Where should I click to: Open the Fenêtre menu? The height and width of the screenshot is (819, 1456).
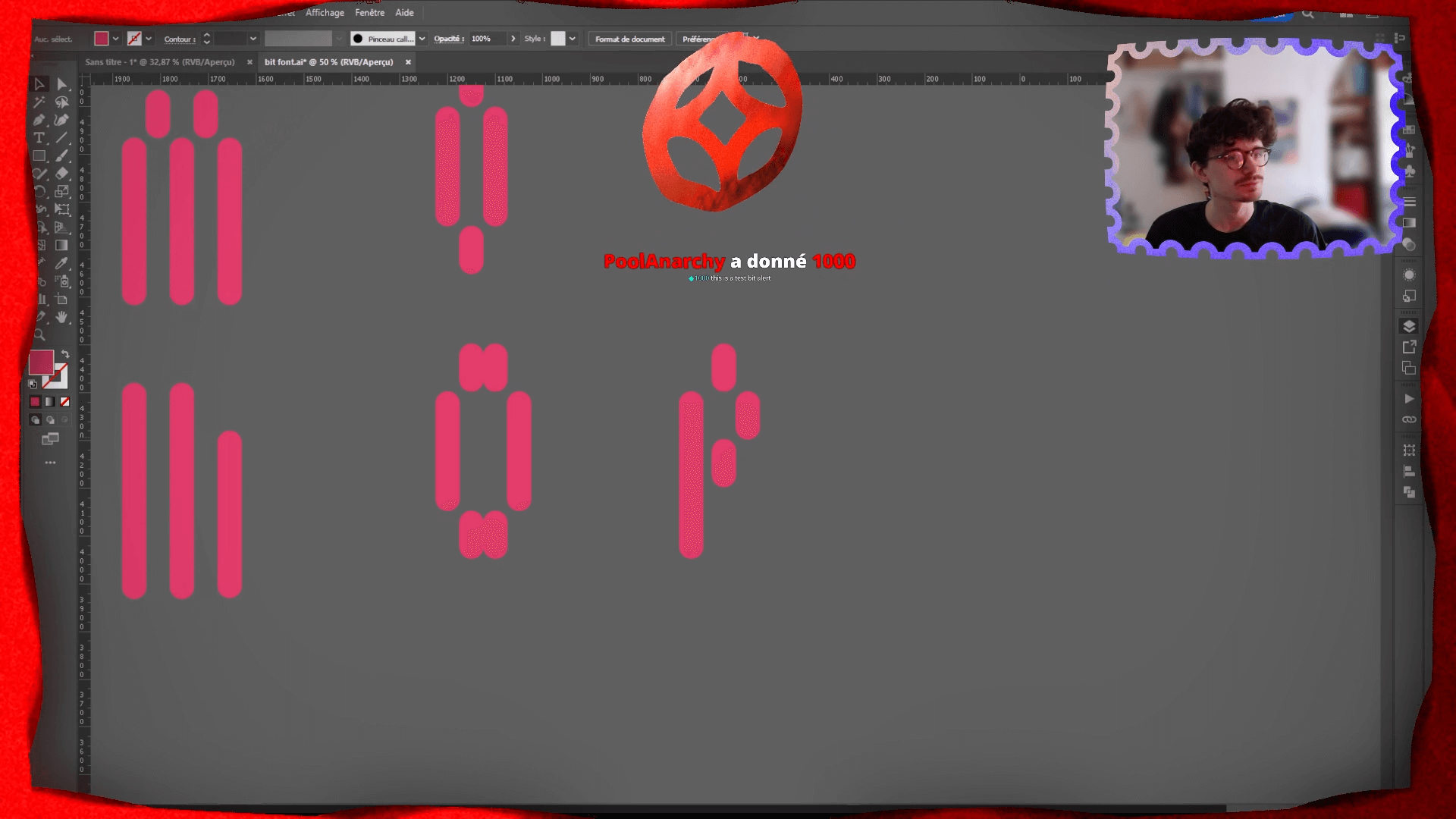tap(369, 13)
